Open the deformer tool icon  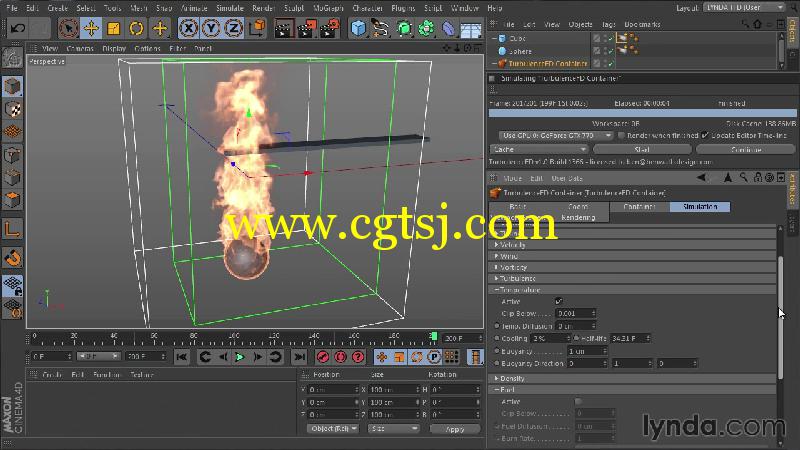448,28
